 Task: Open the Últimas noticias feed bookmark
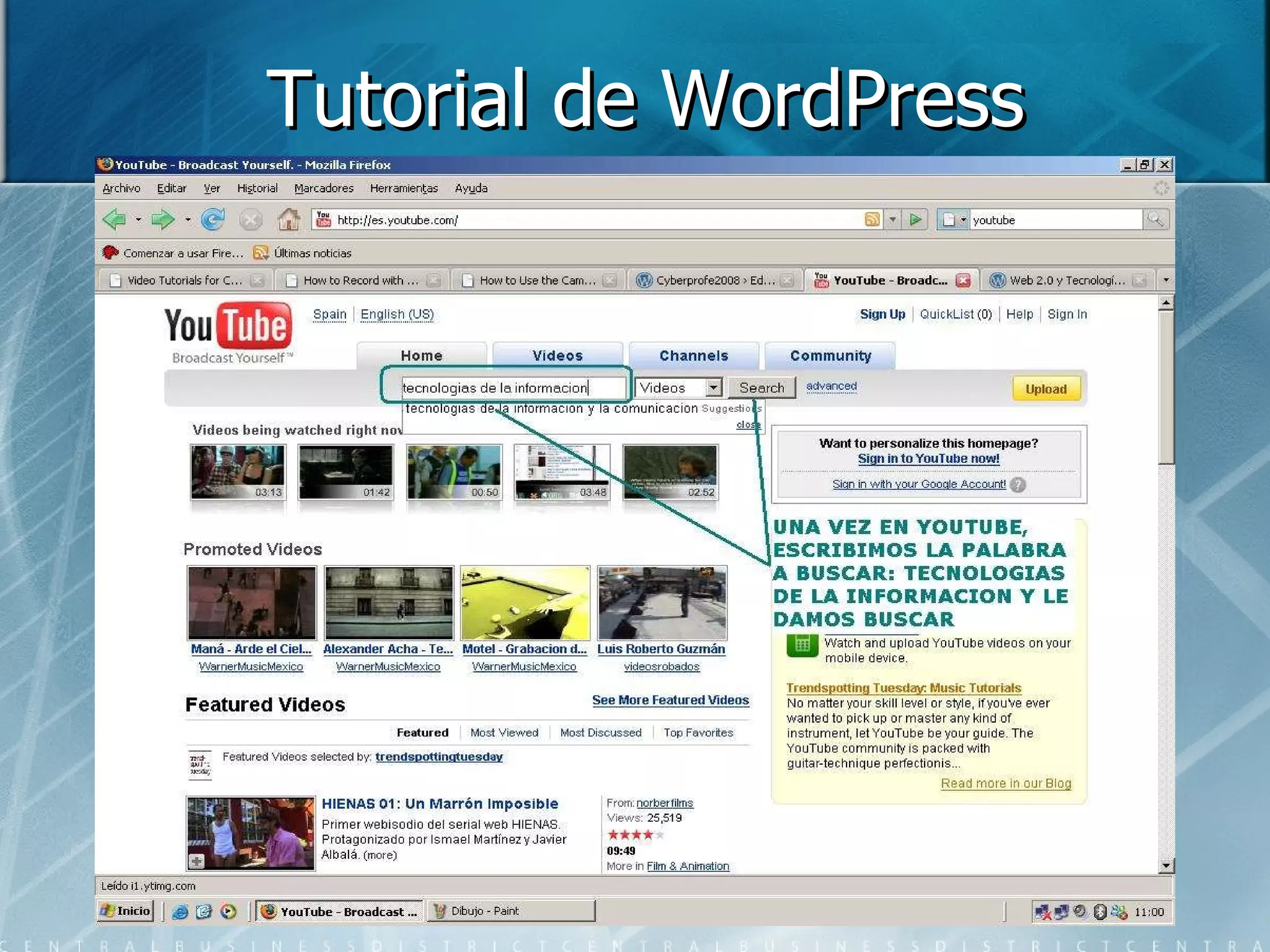303,253
